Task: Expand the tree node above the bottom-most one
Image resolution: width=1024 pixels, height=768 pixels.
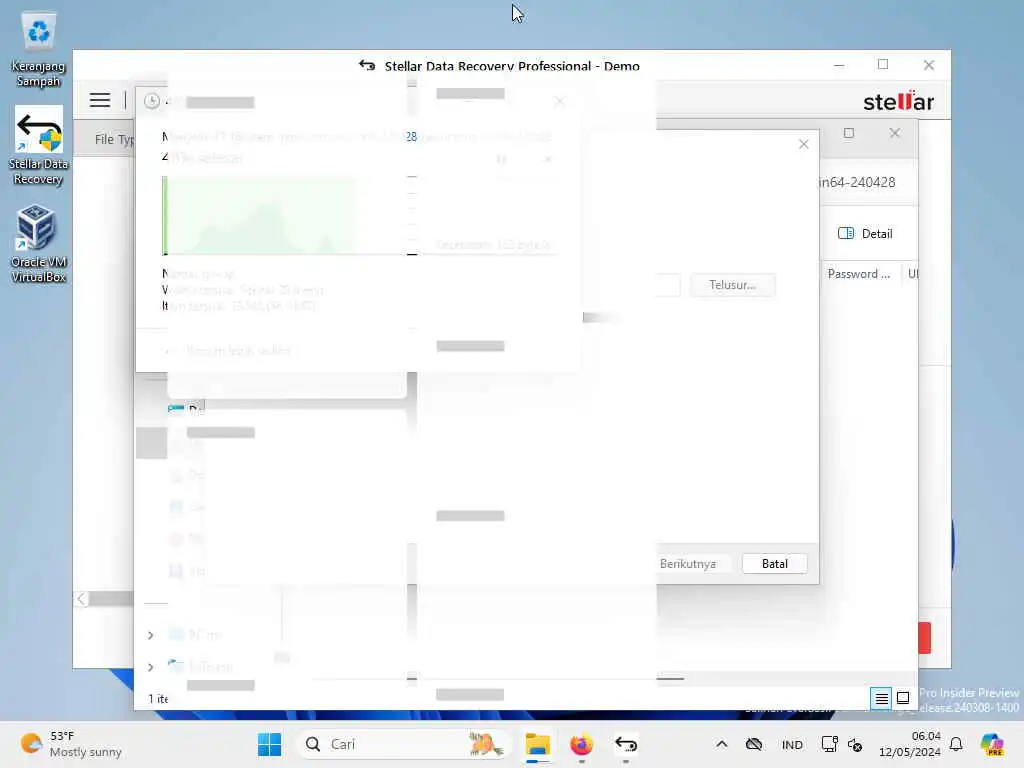Action: click(x=151, y=635)
